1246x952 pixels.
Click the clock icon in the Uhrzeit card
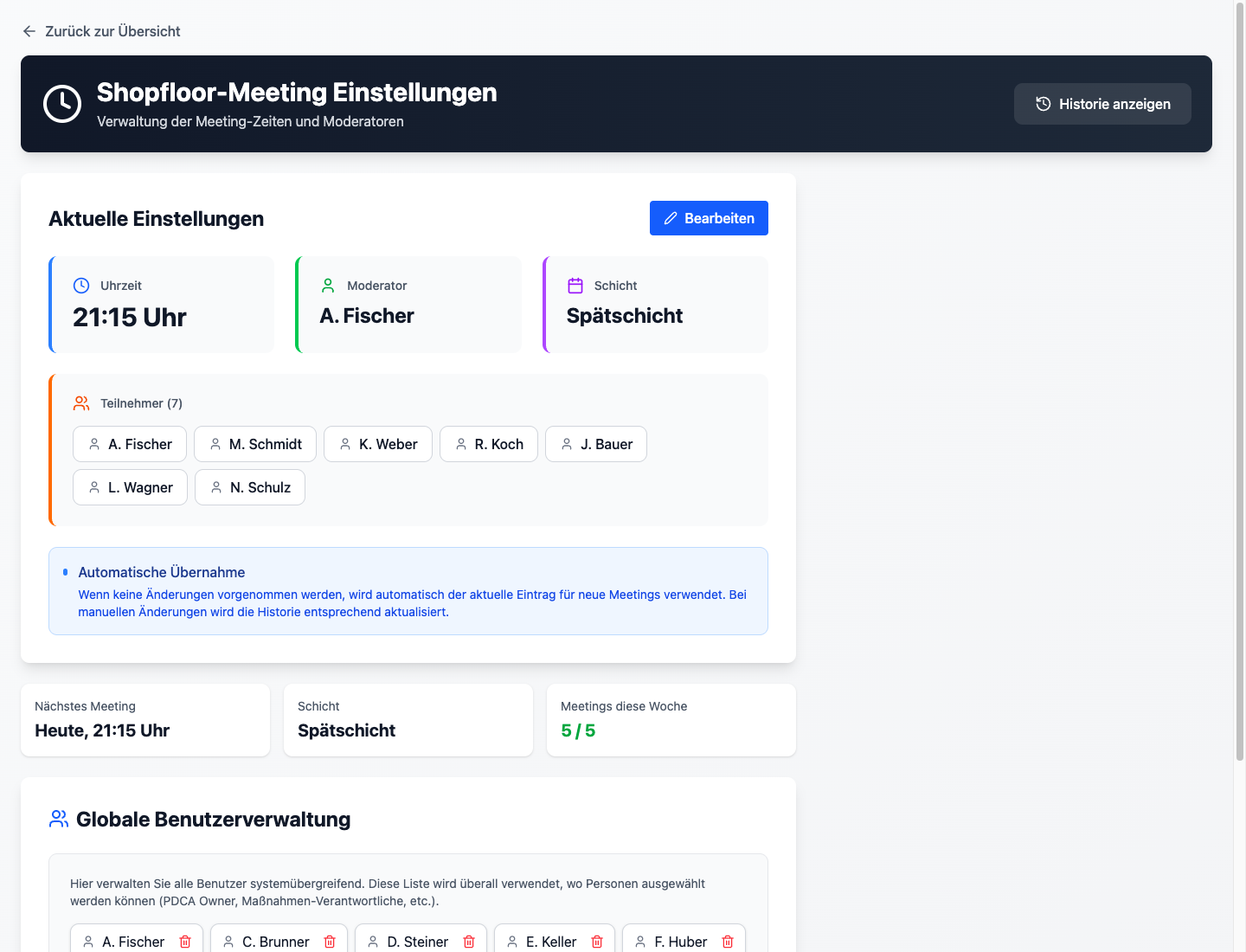[80, 285]
